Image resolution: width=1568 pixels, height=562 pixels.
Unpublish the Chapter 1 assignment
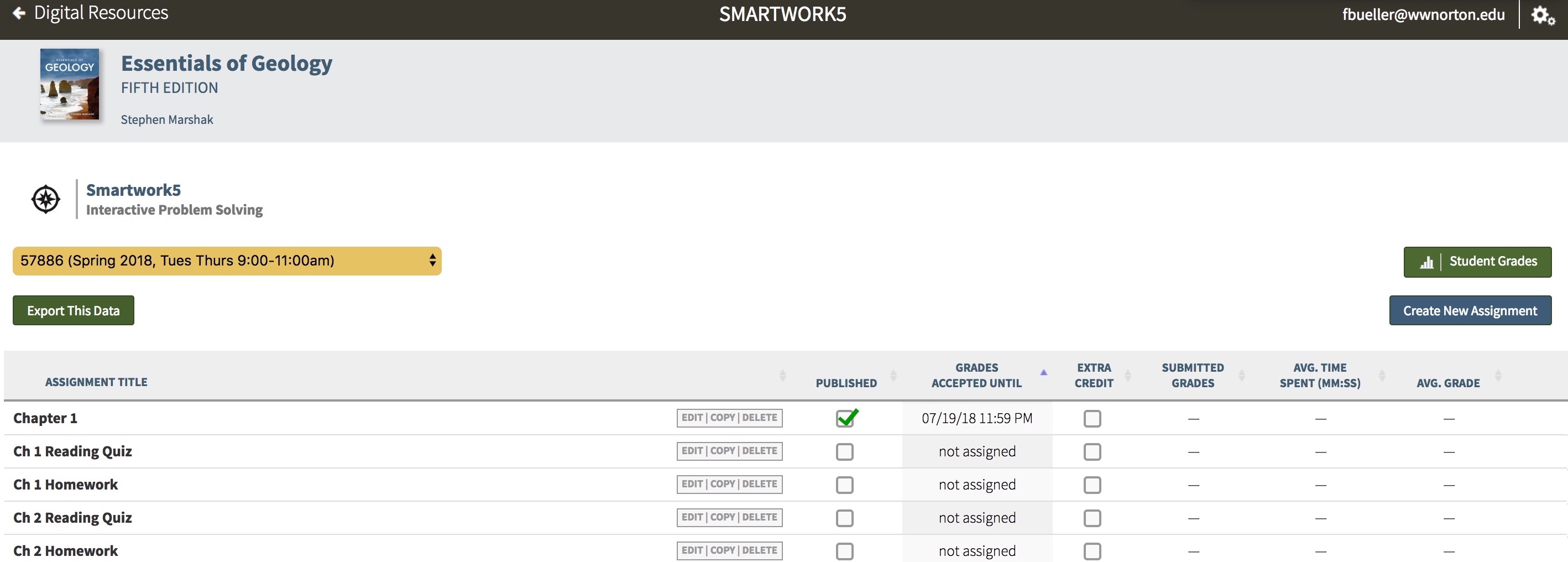[x=845, y=418]
